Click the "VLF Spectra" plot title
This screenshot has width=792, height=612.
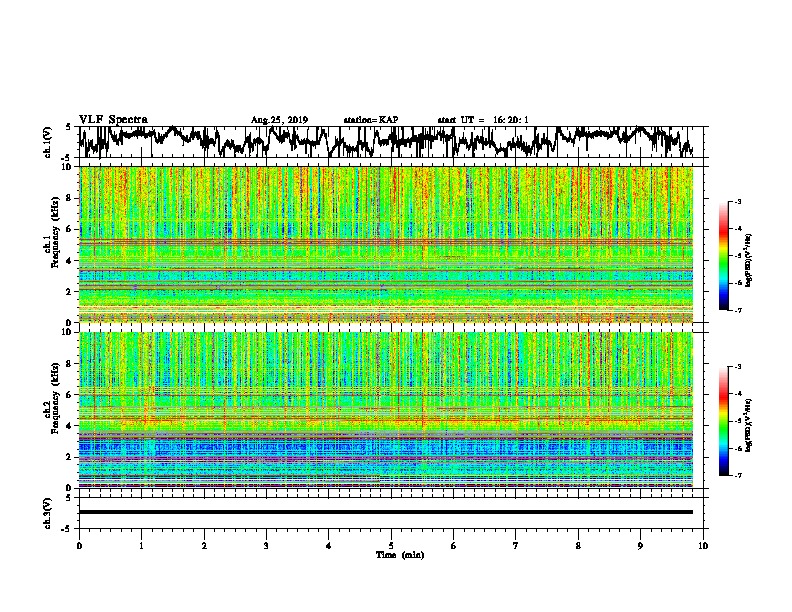click(x=113, y=120)
